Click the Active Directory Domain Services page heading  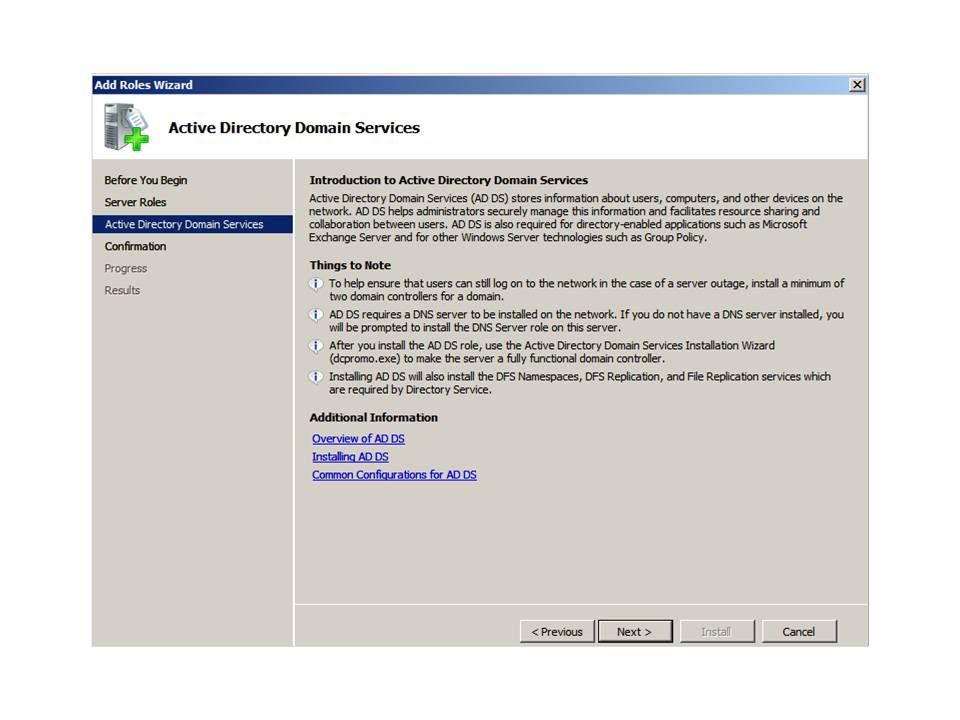click(294, 127)
